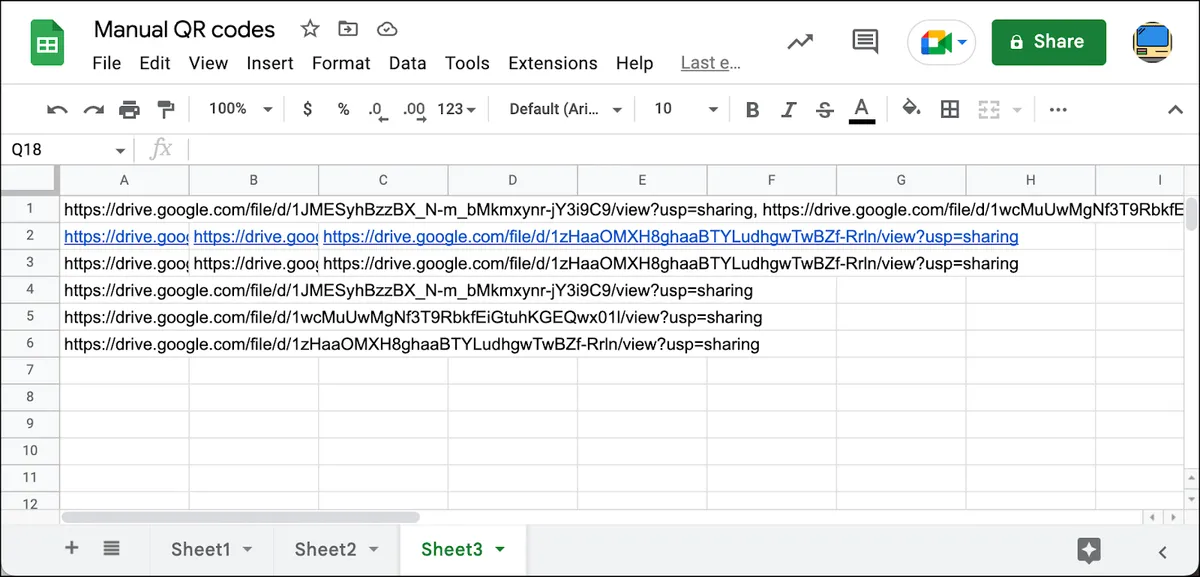This screenshot has width=1200, height=577.
Task: Toggle strikethrough formatting
Action: point(824,109)
